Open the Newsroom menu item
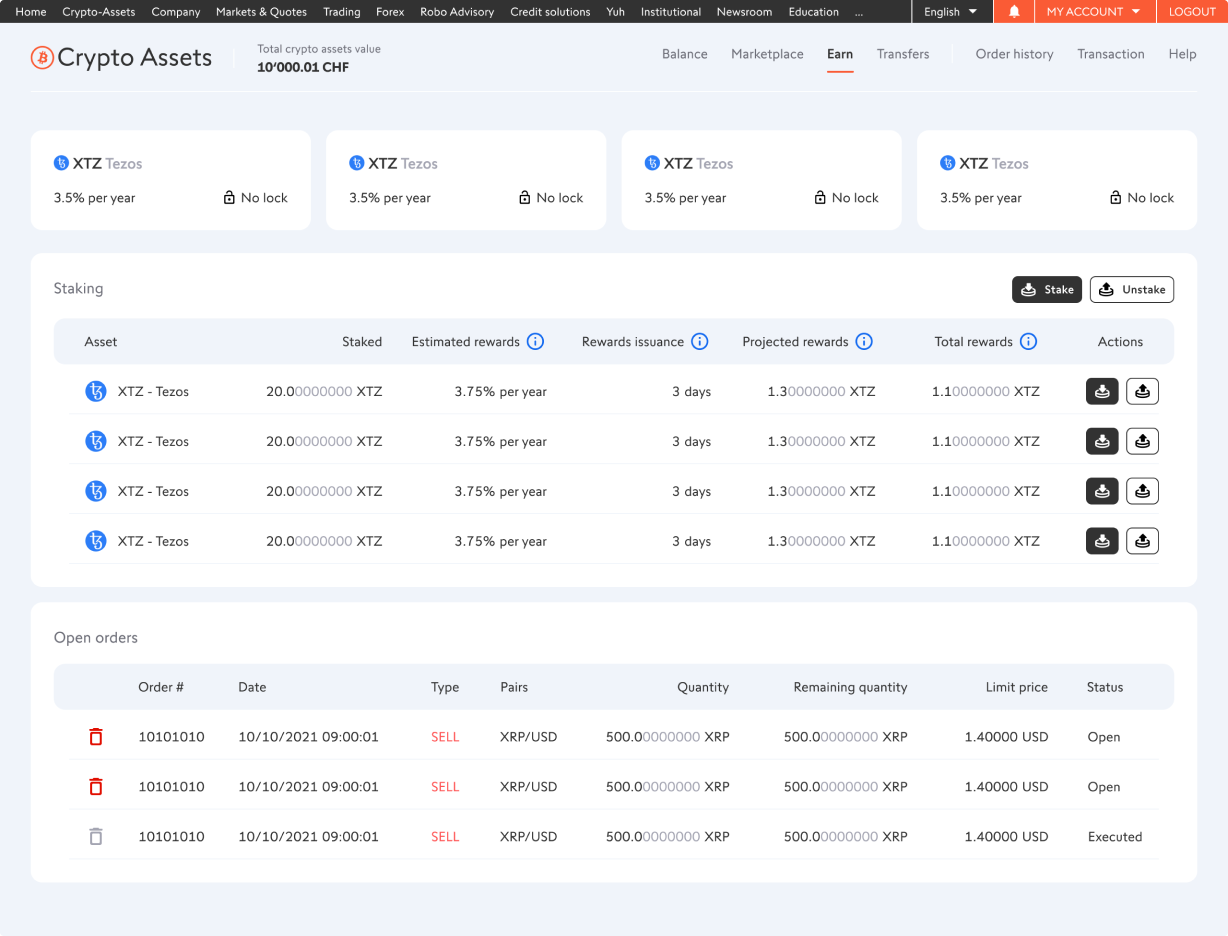This screenshot has width=1228, height=936. (745, 12)
